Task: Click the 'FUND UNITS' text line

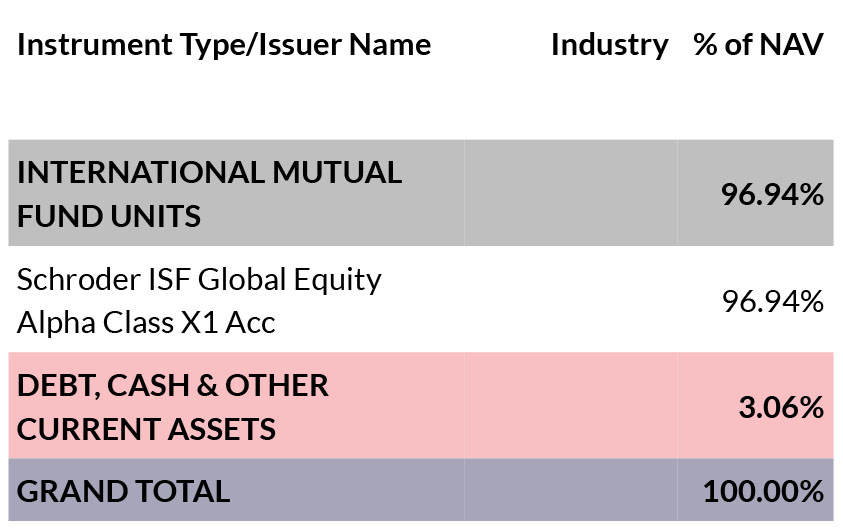Action: click(109, 216)
